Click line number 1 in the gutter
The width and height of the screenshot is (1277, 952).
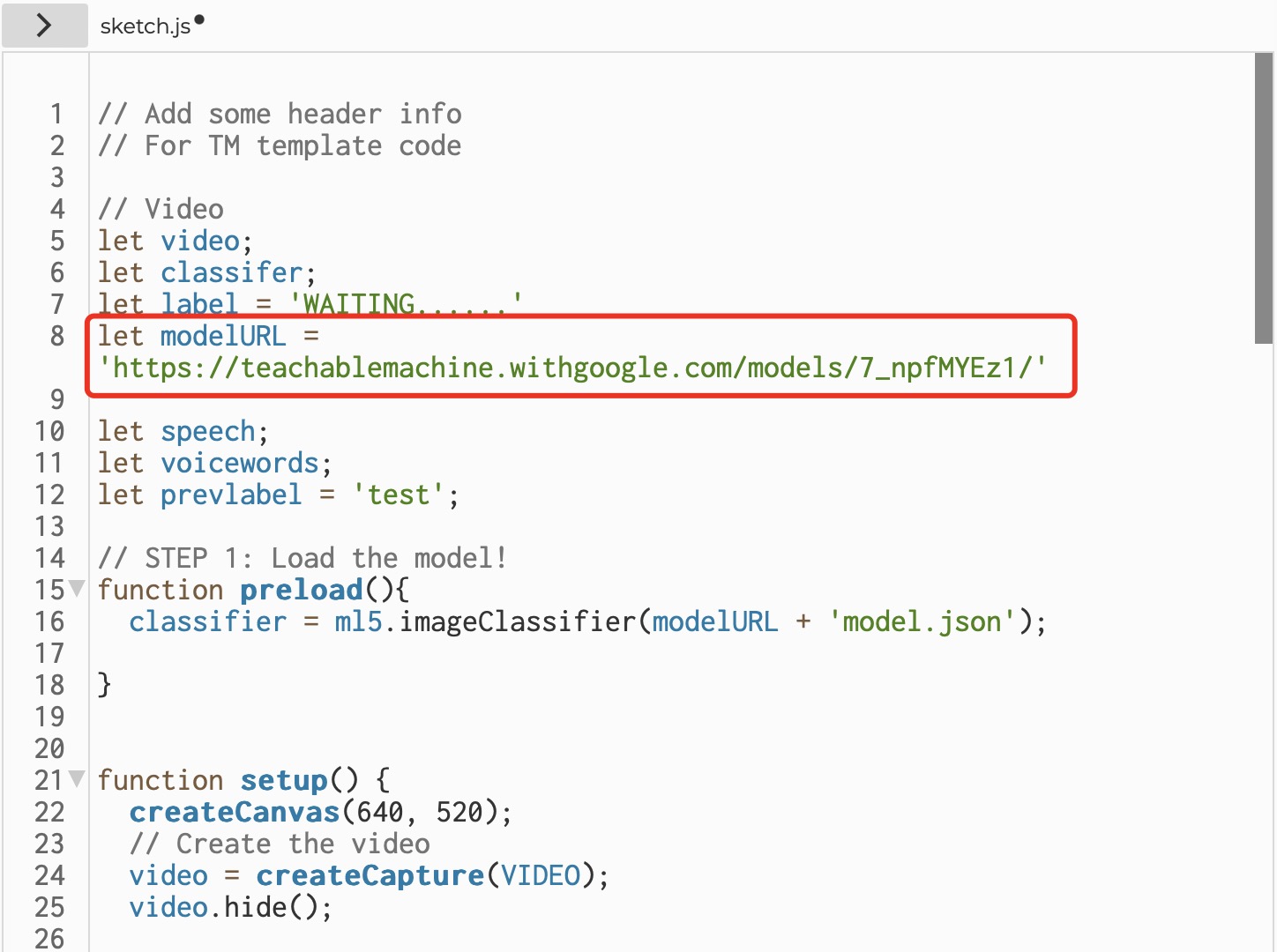(57, 114)
